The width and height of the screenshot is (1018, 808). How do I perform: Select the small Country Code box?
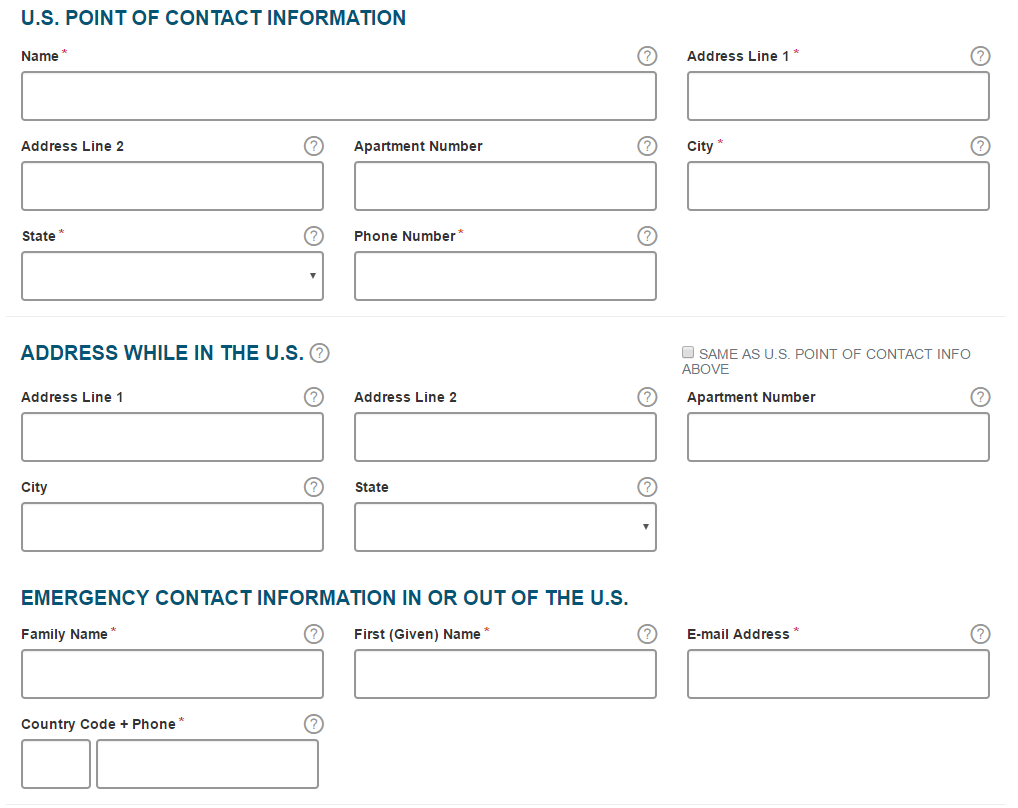[56, 764]
